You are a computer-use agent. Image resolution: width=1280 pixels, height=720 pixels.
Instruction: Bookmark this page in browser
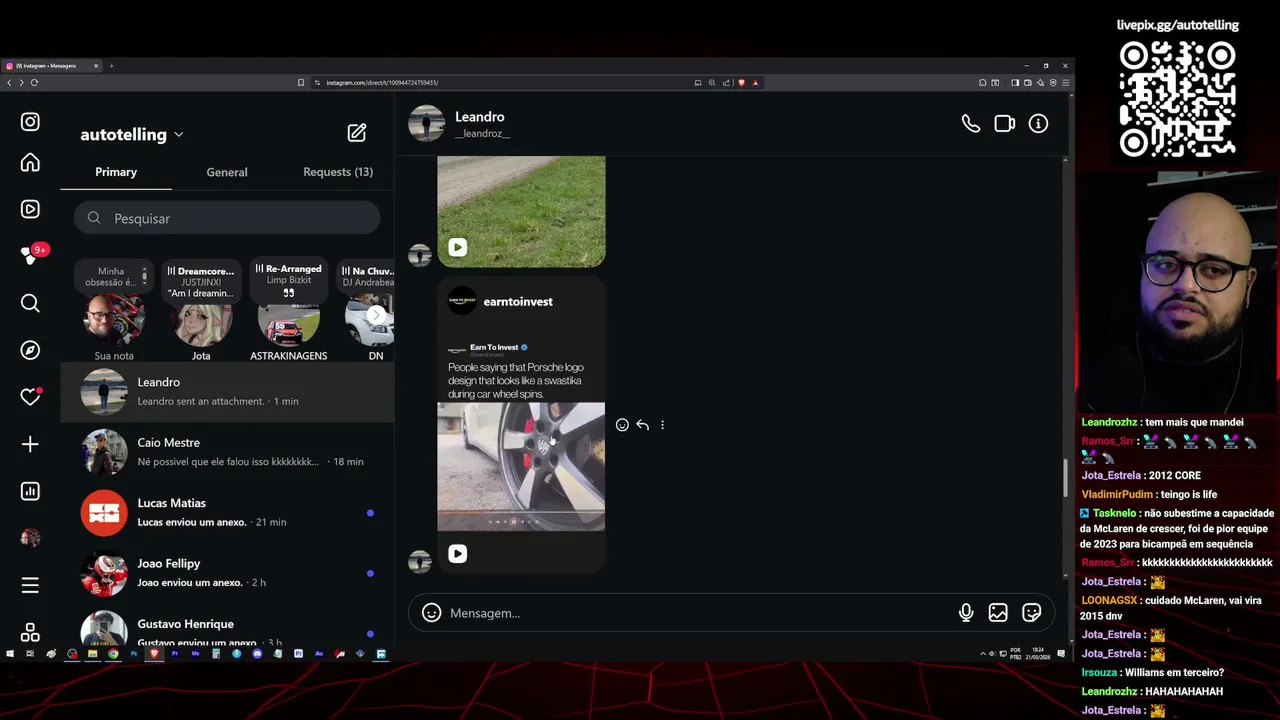click(x=301, y=83)
